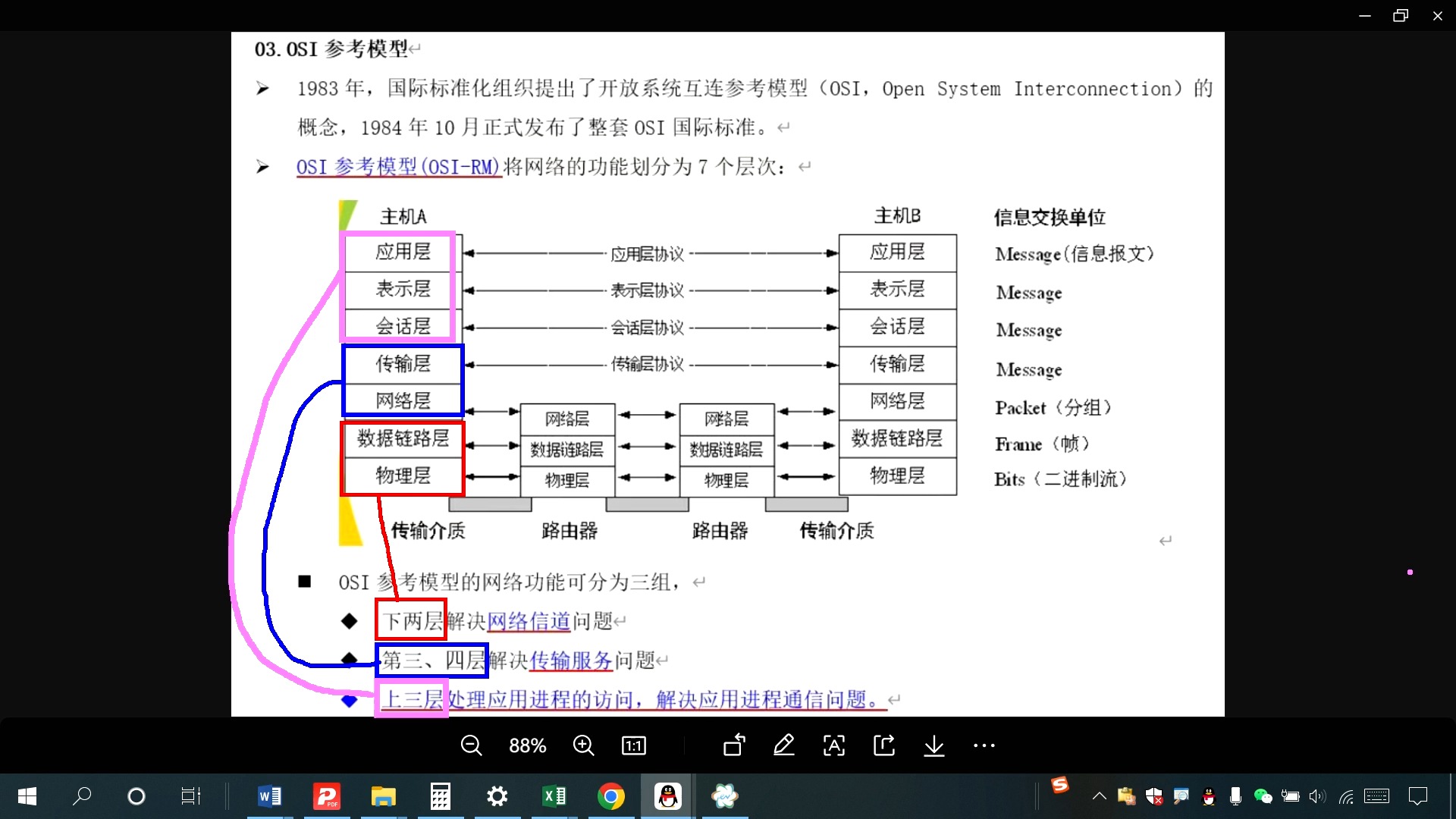1456x819 pixels.
Task: Click the text selection tool icon
Action: coord(832,745)
